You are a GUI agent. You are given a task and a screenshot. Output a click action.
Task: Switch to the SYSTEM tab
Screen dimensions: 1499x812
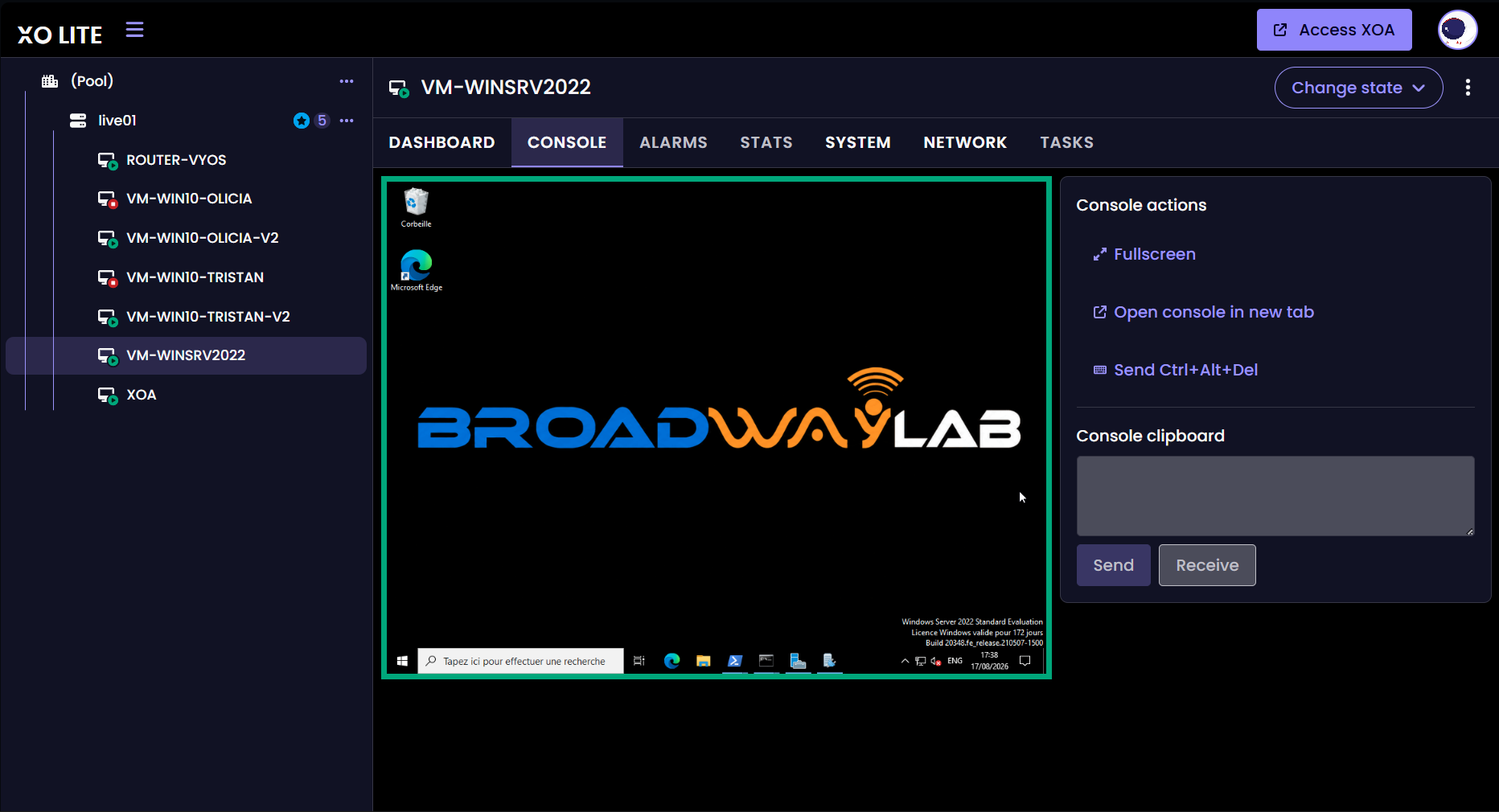858,142
